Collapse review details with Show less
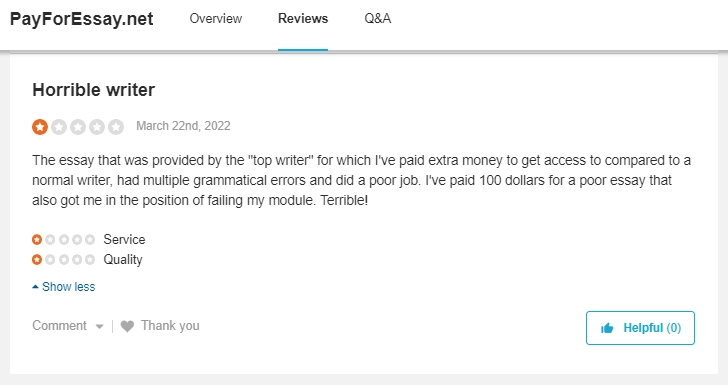728x385 pixels. 64,287
